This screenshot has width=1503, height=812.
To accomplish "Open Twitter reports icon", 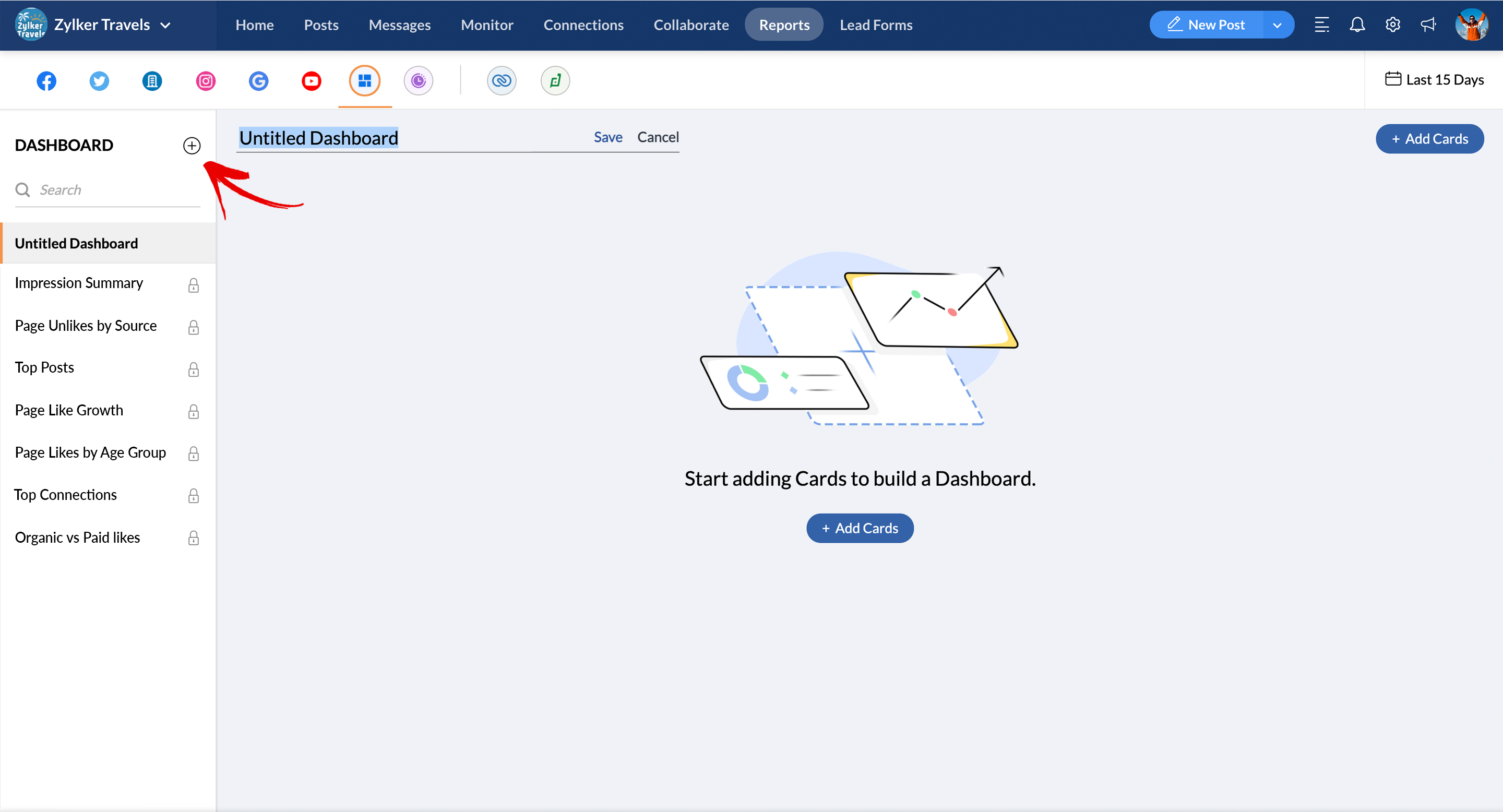I will point(99,80).
